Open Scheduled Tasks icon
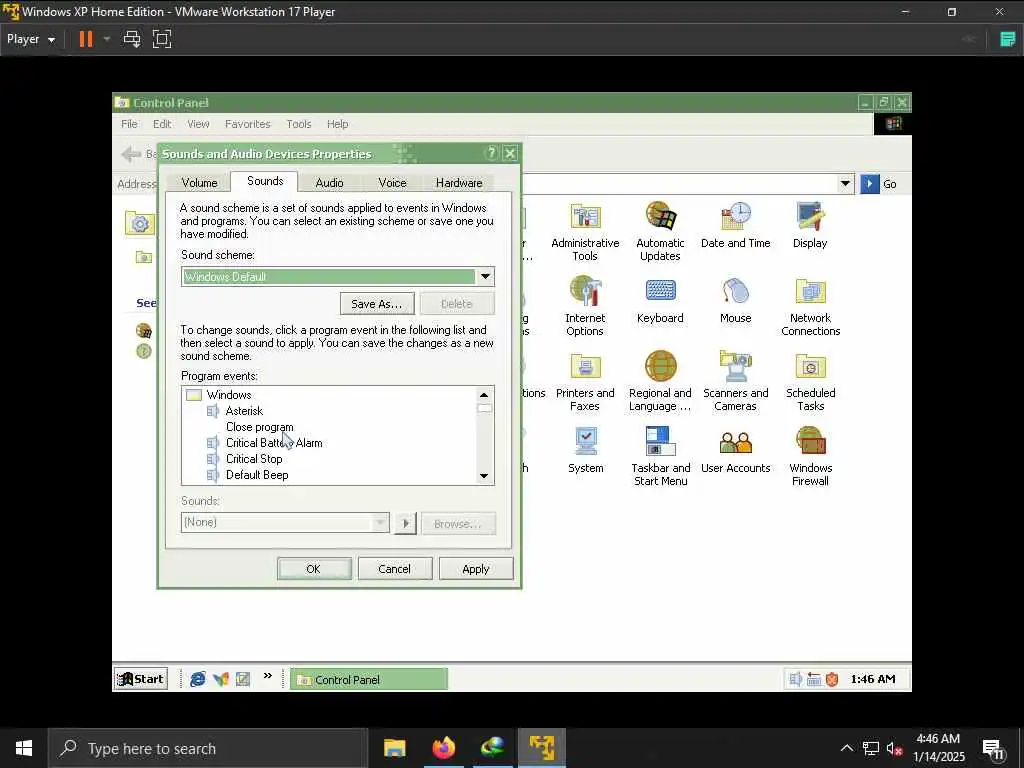Screen dimensions: 1024x768 point(810,381)
